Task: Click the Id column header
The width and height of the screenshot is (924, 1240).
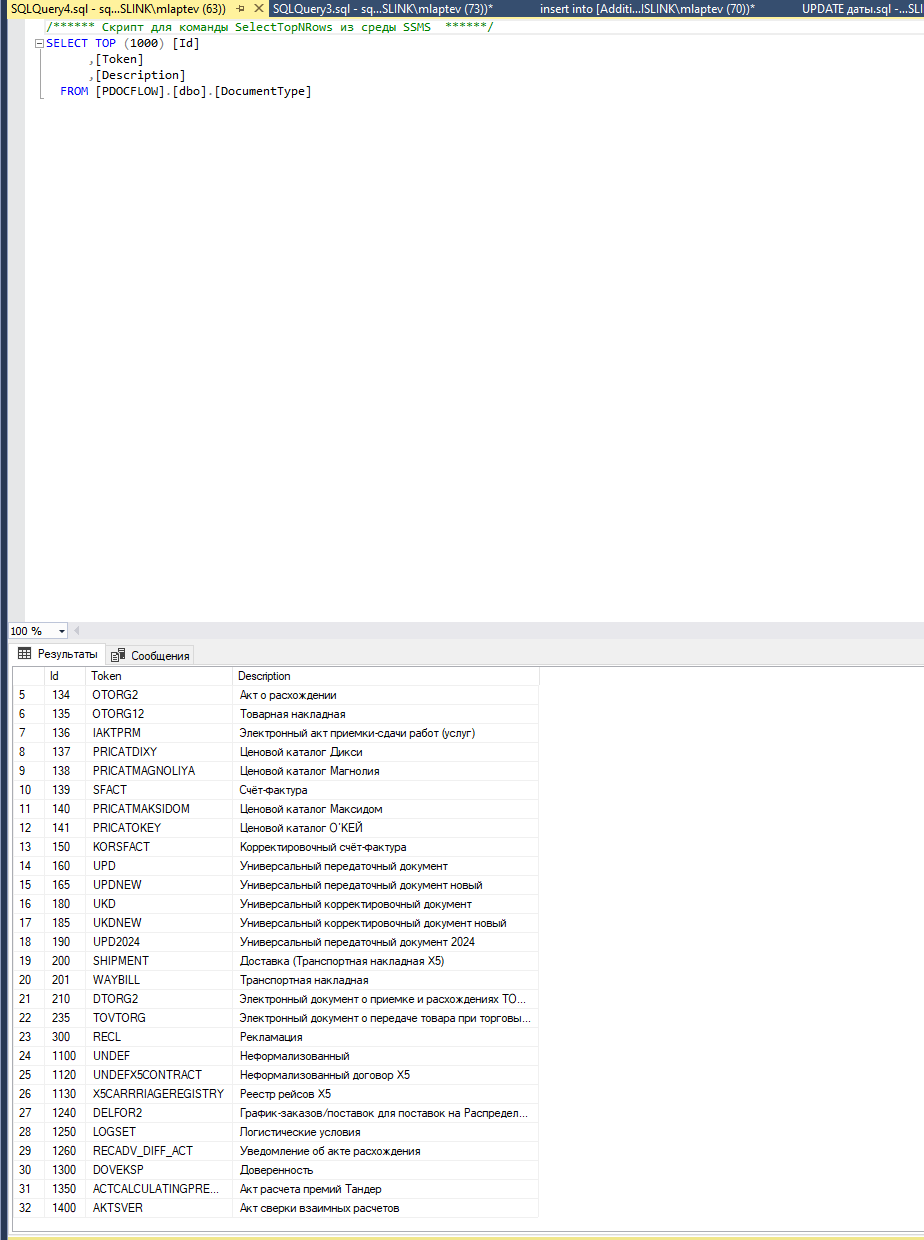Action: tap(65, 676)
